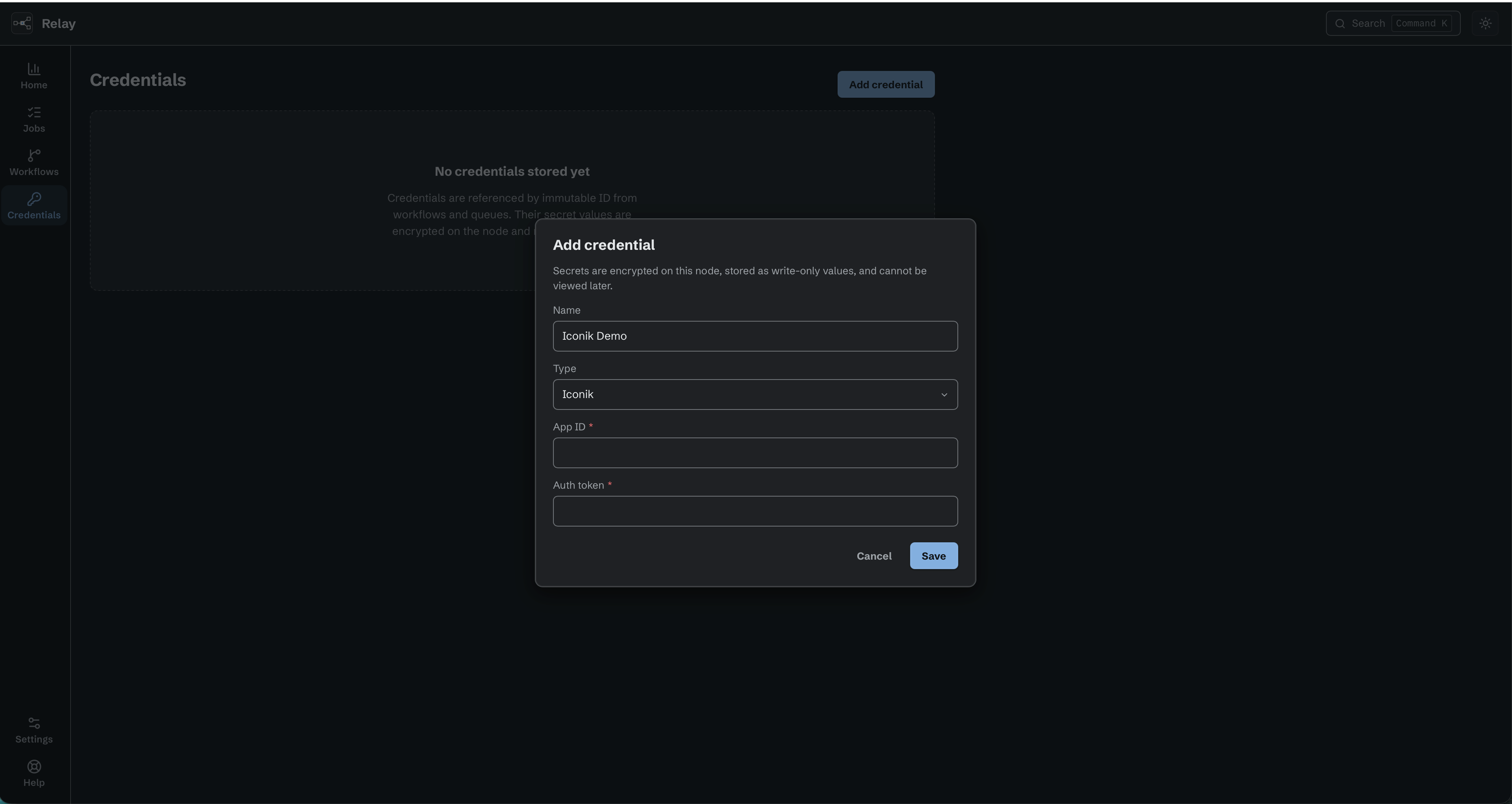Toggle the light/dark theme sun icon

coord(1485,24)
